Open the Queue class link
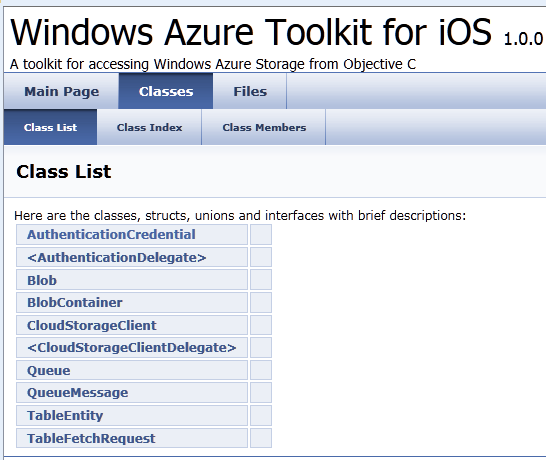 (x=48, y=370)
